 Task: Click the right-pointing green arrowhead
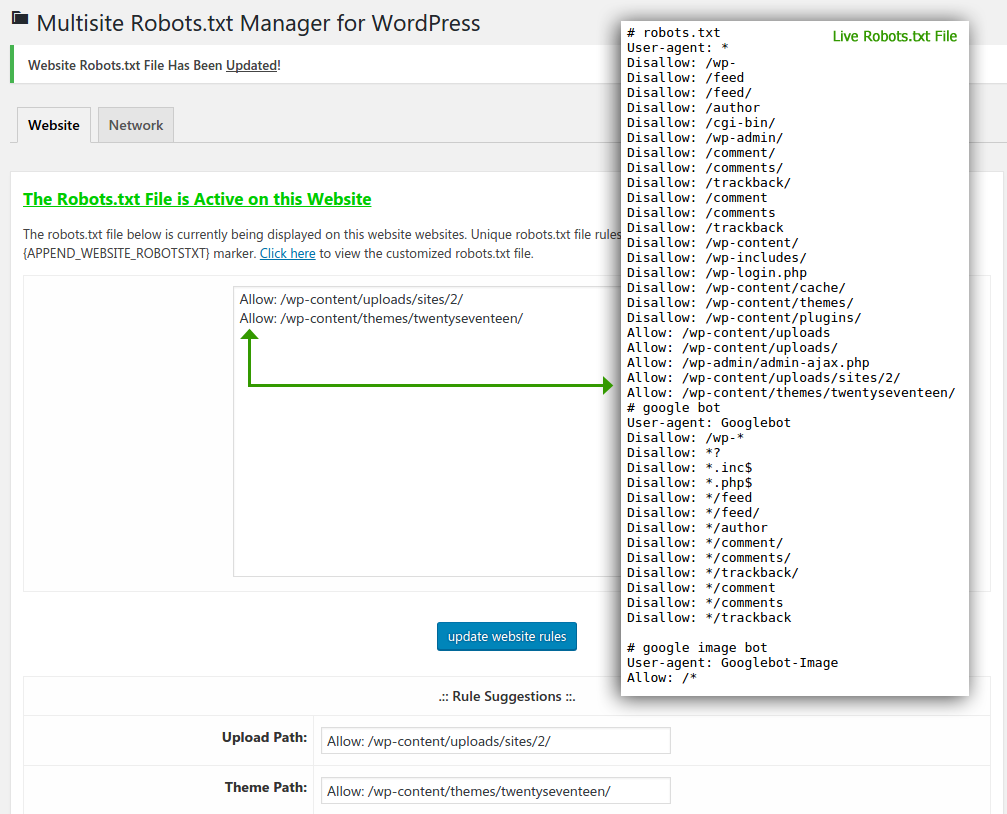607,385
